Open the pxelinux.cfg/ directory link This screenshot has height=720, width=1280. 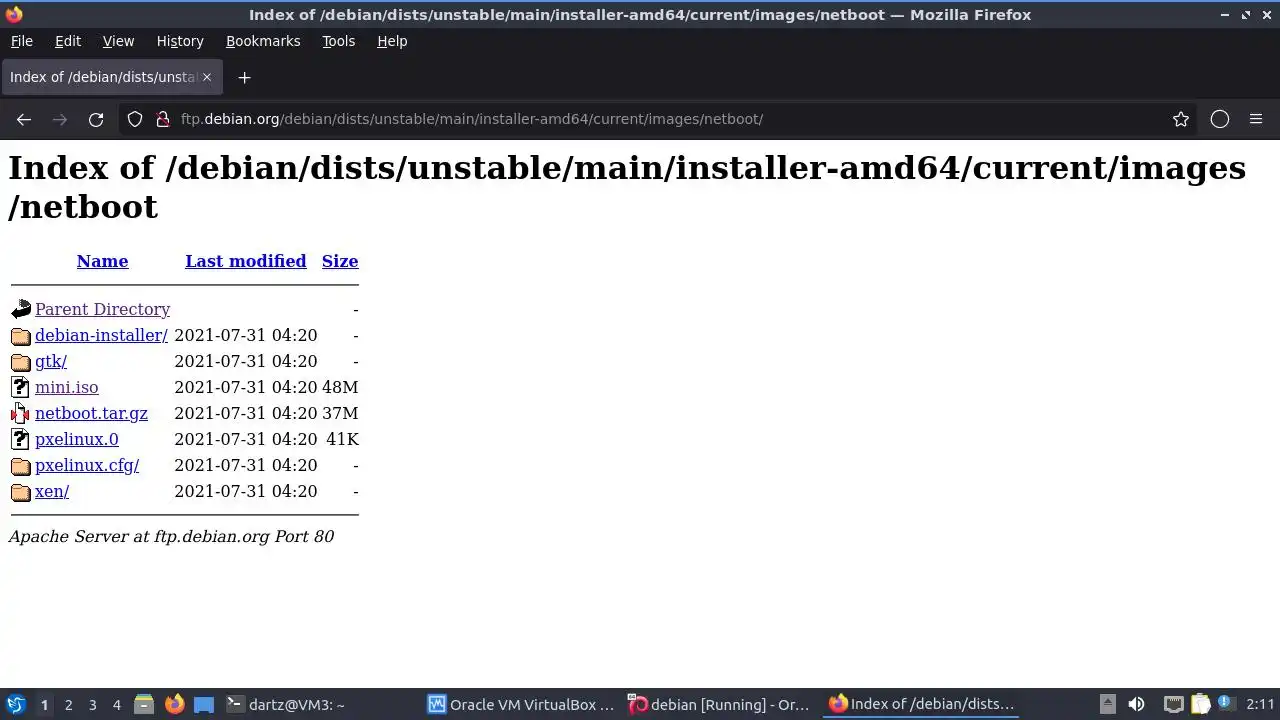coord(87,465)
